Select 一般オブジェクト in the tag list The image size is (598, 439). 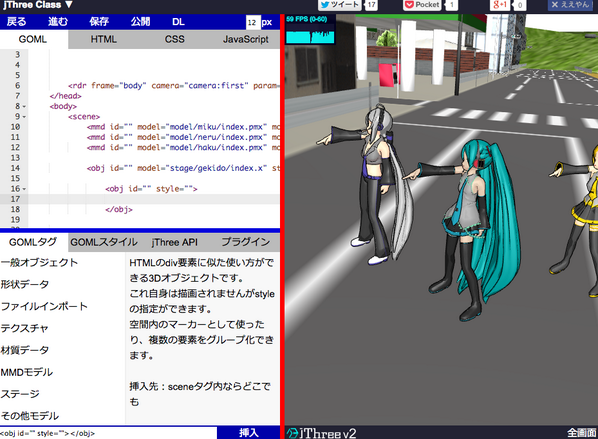pyautogui.click(x=39, y=262)
